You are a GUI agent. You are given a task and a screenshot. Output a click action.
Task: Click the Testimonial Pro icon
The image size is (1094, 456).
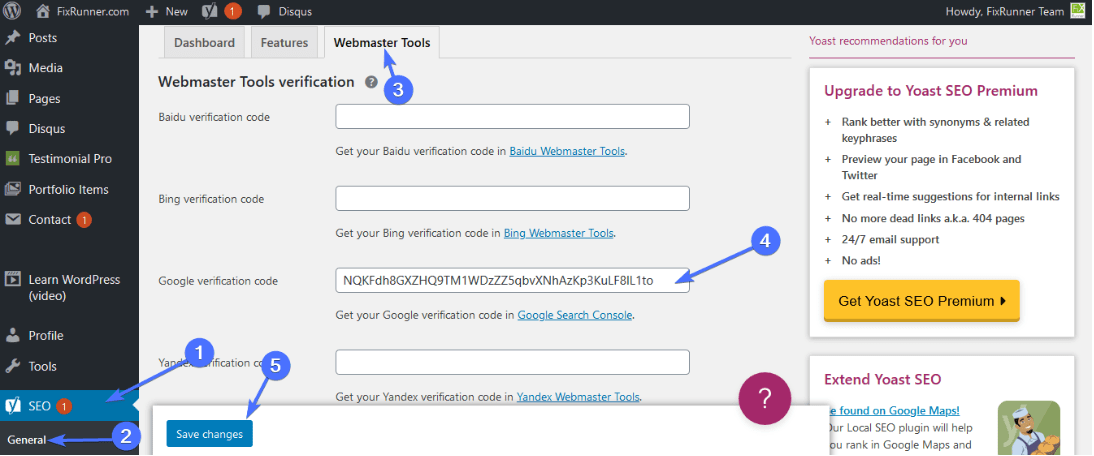[x=13, y=159]
